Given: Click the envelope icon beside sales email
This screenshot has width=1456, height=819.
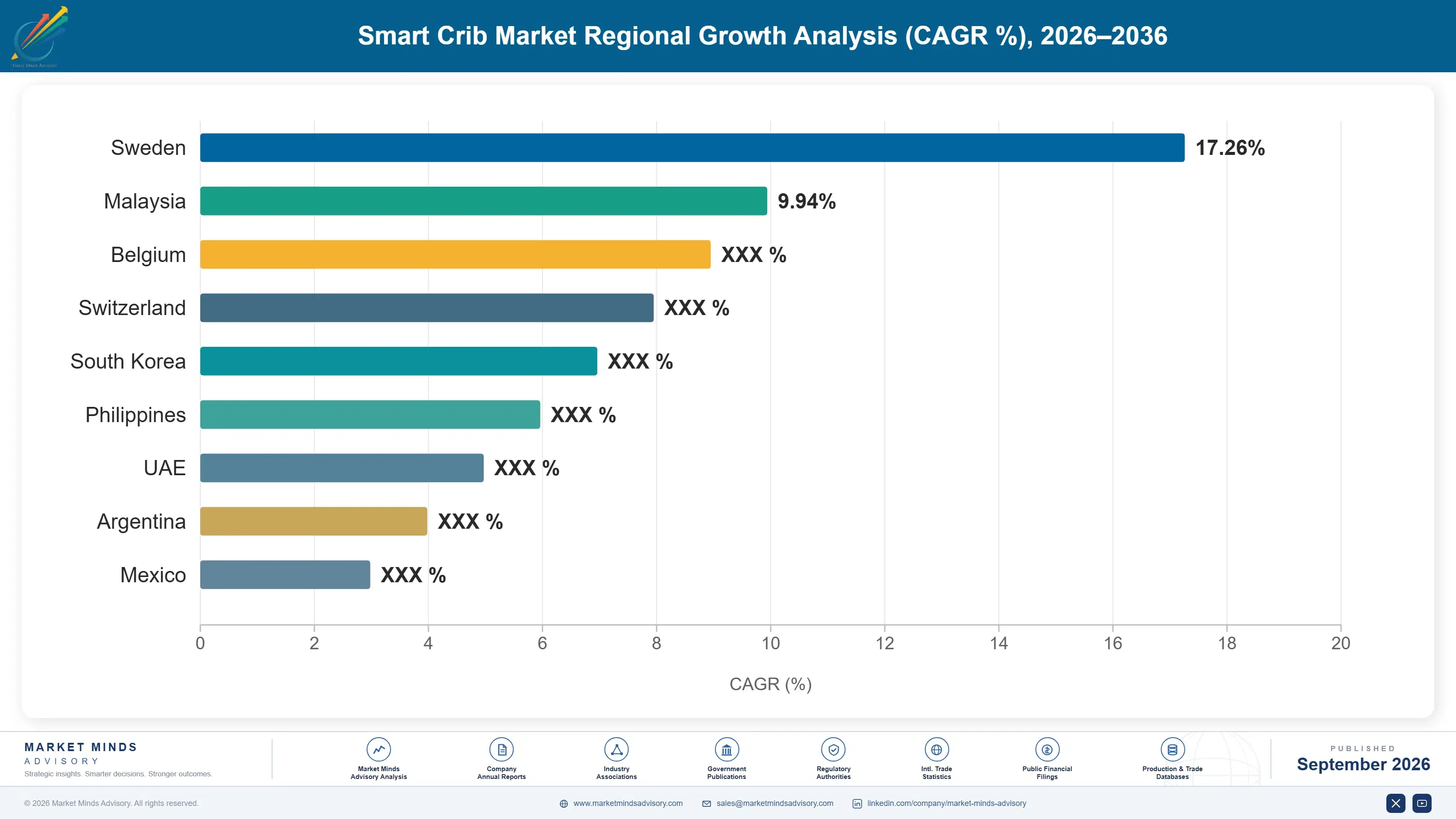Looking at the screenshot, I should 707,804.
